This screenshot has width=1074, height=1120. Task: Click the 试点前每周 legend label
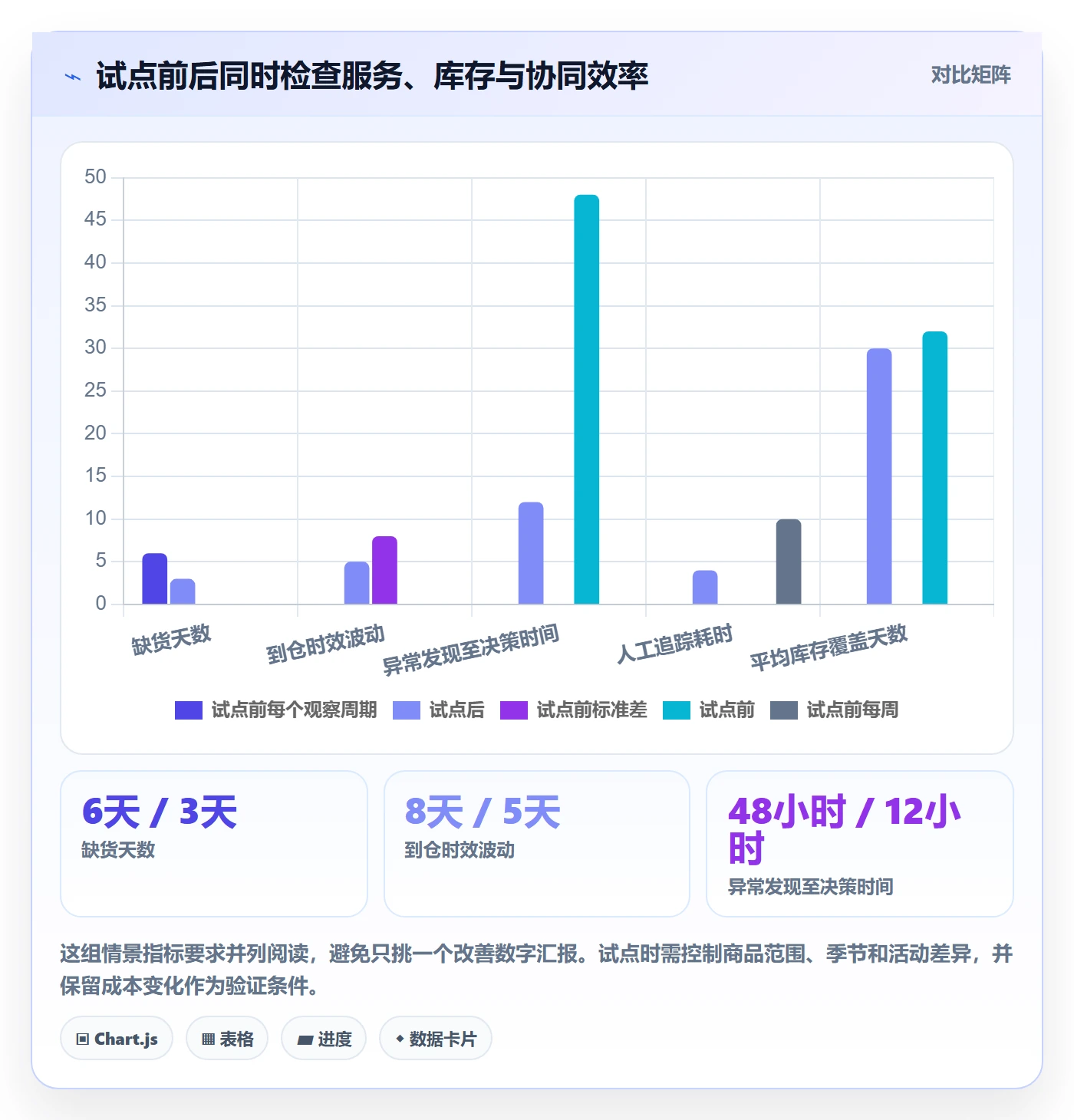click(x=852, y=710)
